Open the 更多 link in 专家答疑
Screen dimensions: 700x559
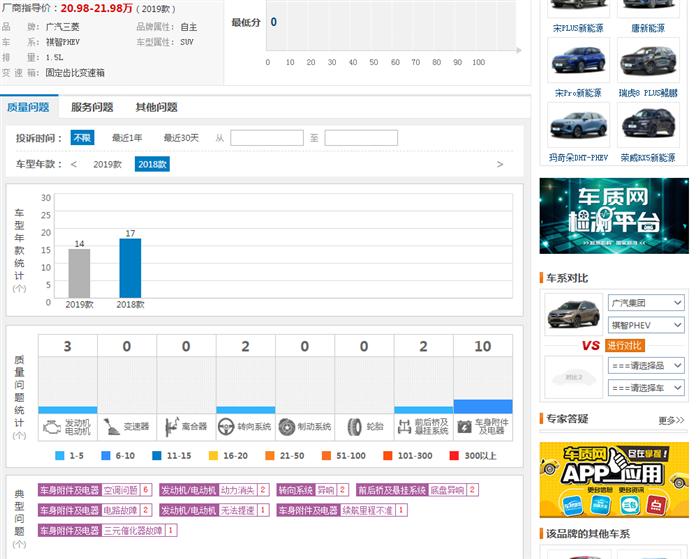pyautogui.click(x=671, y=420)
